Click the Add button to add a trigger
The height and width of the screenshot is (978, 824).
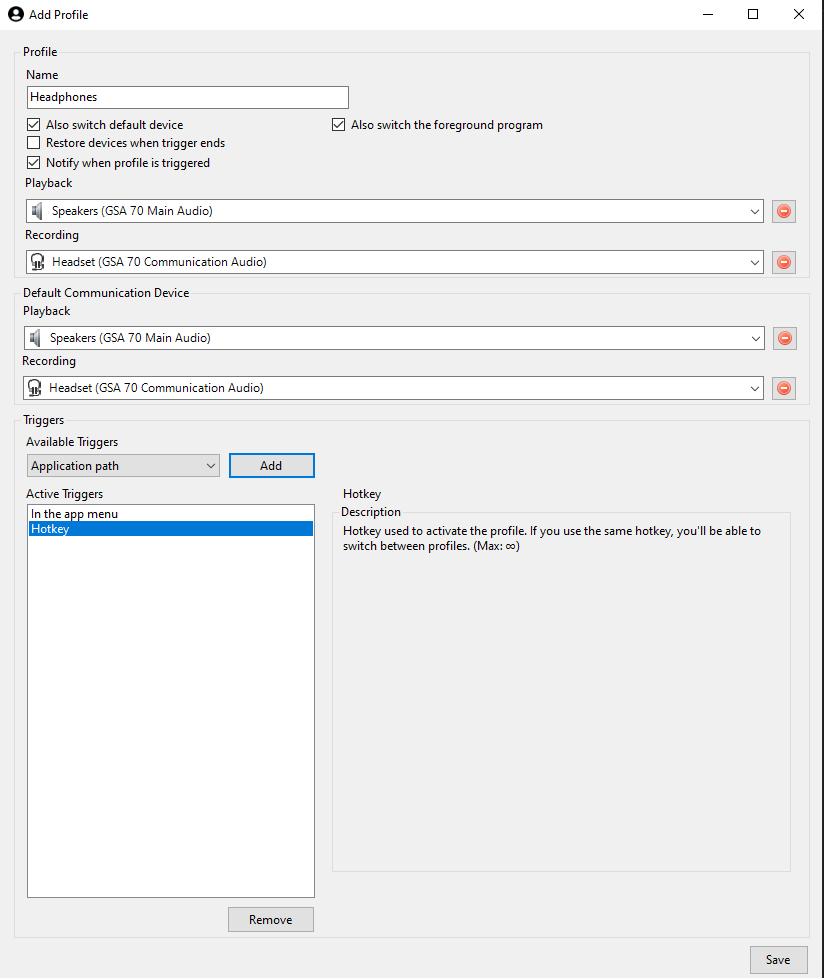tap(271, 465)
